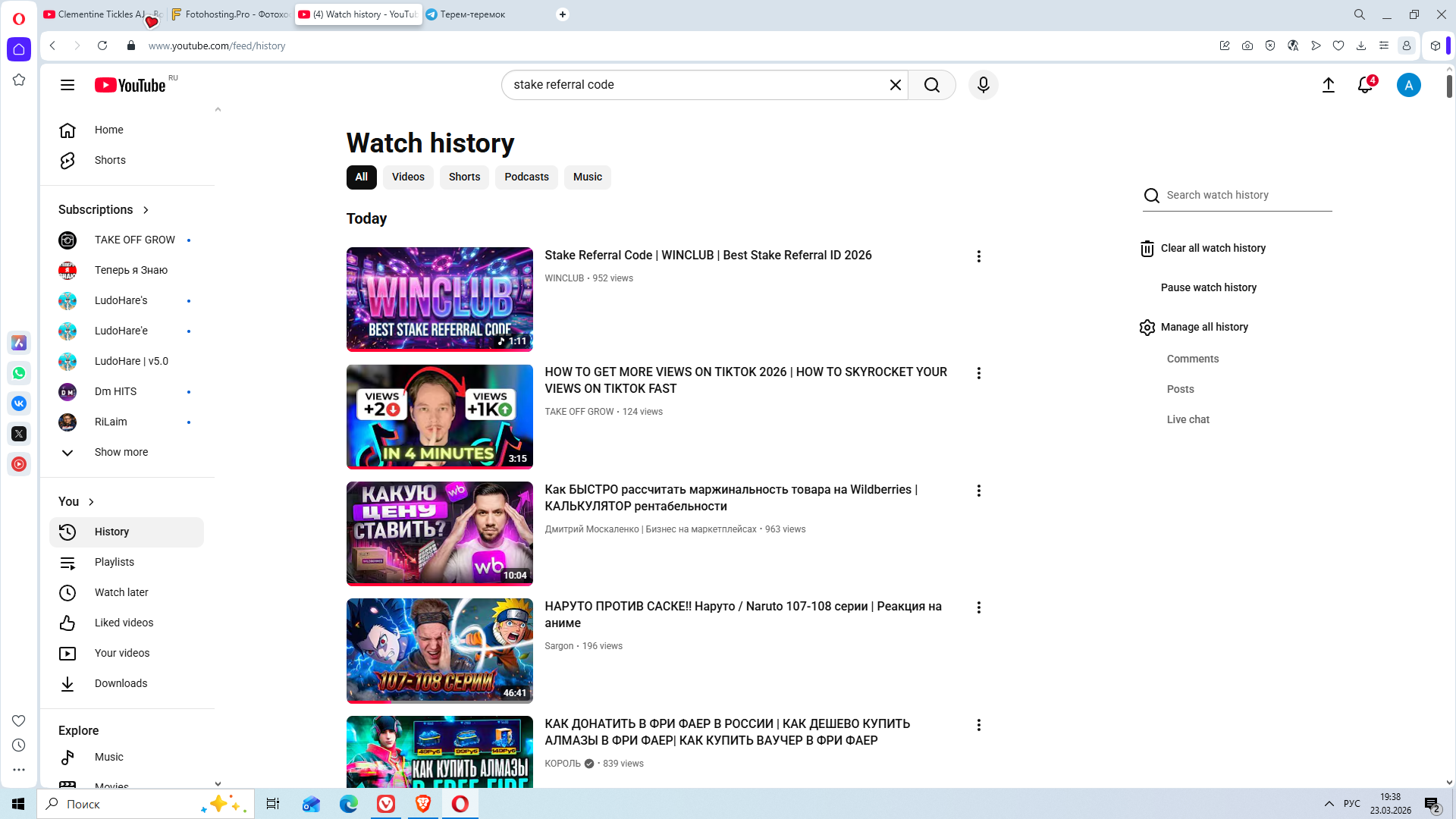Image resolution: width=1456 pixels, height=819 pixels.
Task: Click the trash icon to clear watch history
Action: (x=1147, y=249)
